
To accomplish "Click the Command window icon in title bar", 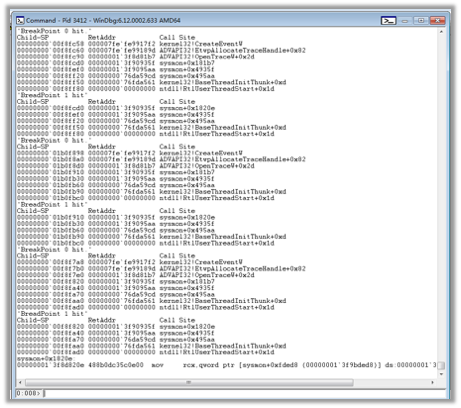I will pyautogui.click(x=20, y=21).
